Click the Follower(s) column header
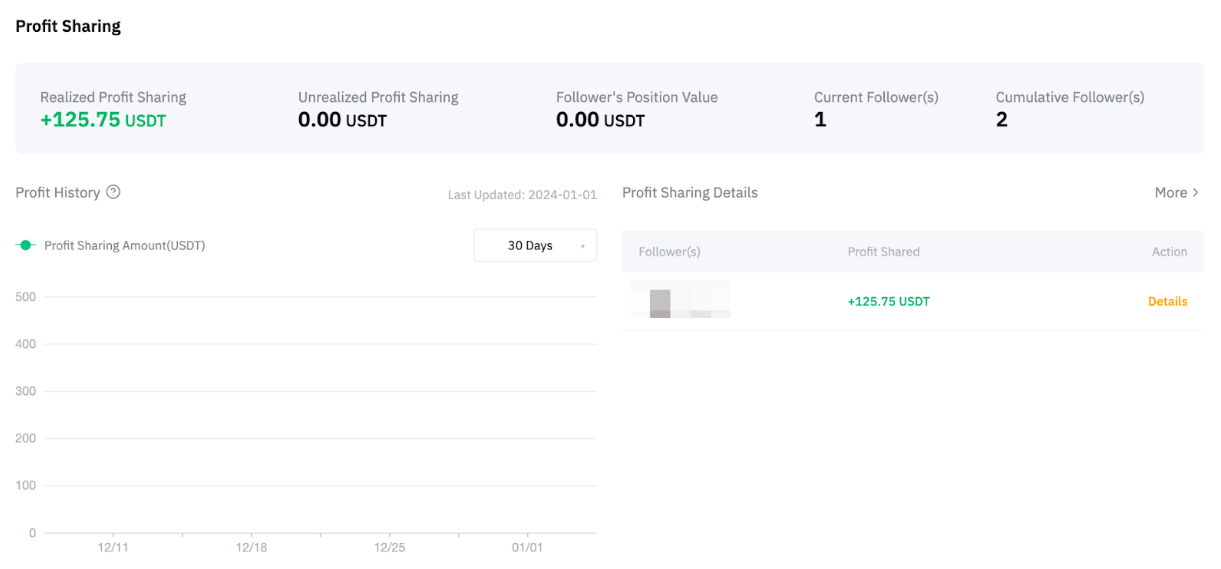This screenshot has height=569, width=1221. [x=669, y=252]
